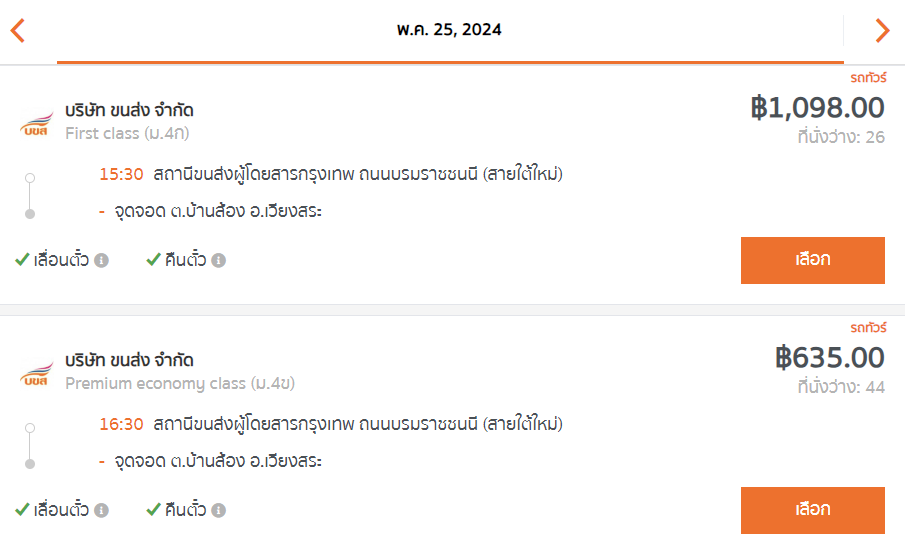Image resolution: width=905 pixels, height=546 pixels.
Task: Click the คืนตั๋ว checkmark on 16:30 trip
Action: coord(154,509)
